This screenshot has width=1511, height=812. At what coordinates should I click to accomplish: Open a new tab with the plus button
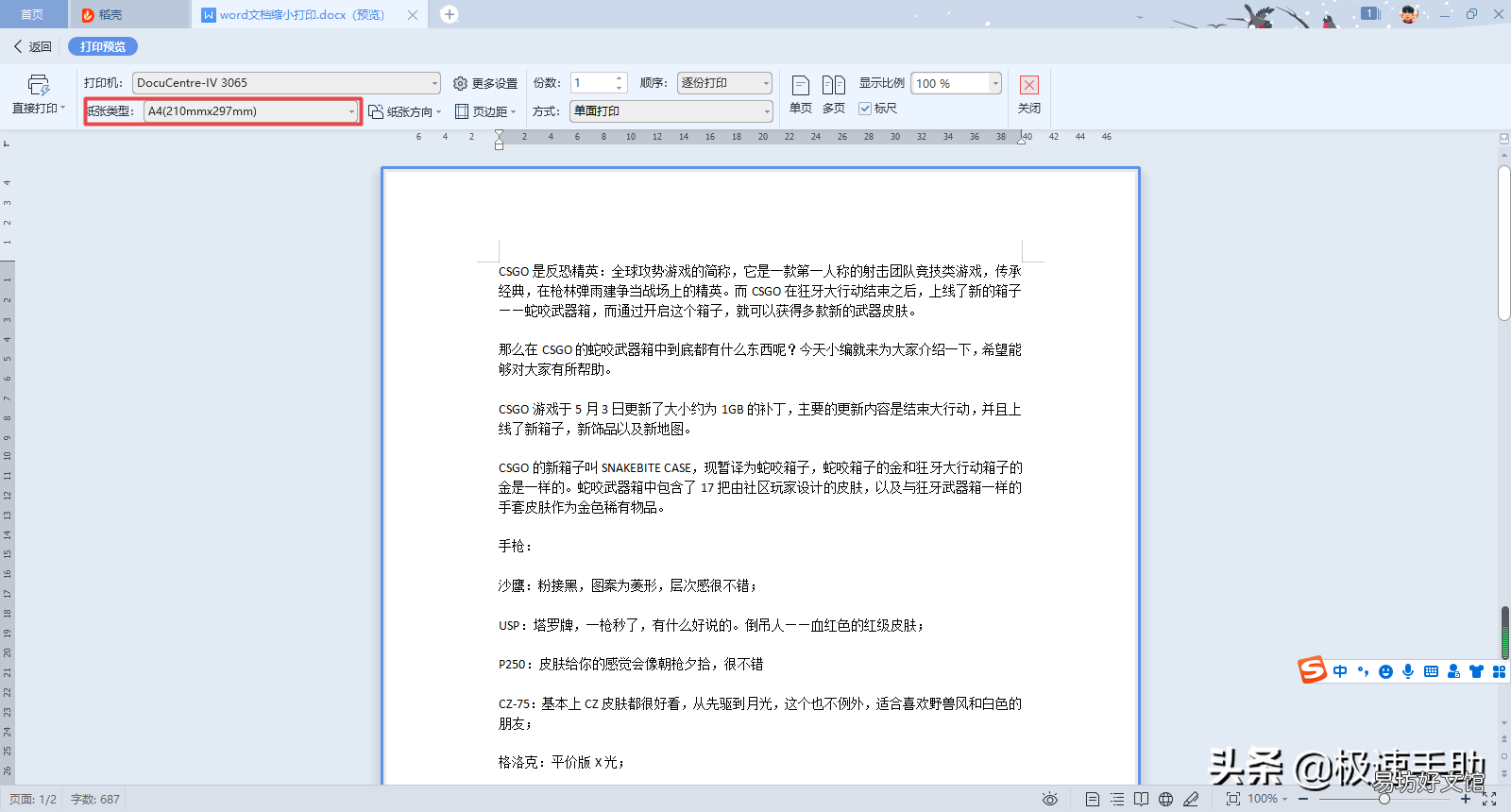[450, 14]
